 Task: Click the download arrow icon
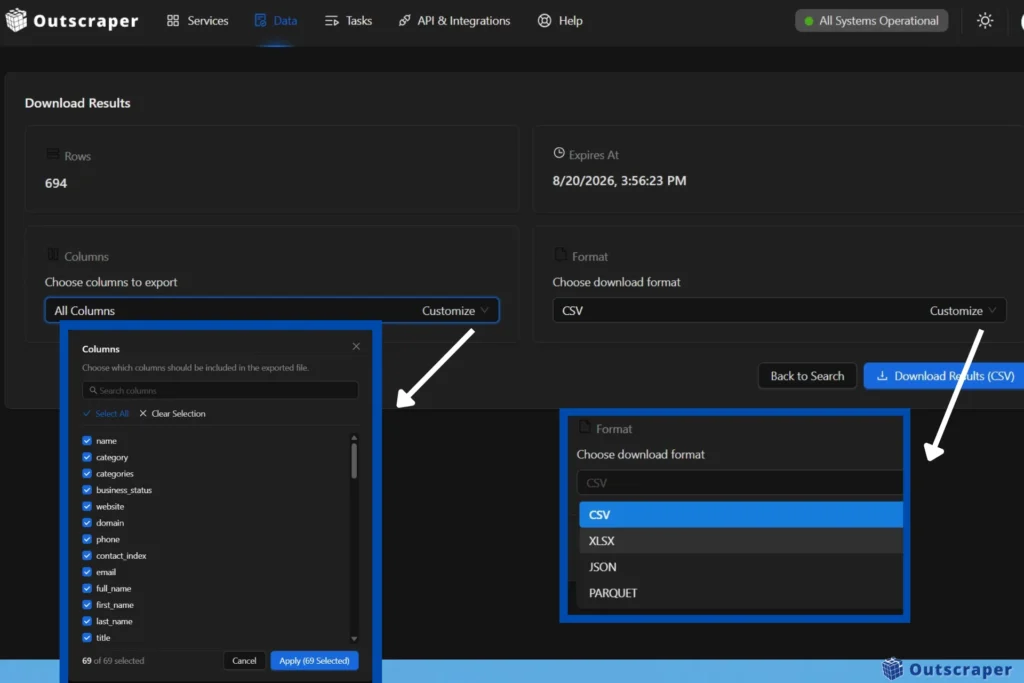[x=882, y=375]
